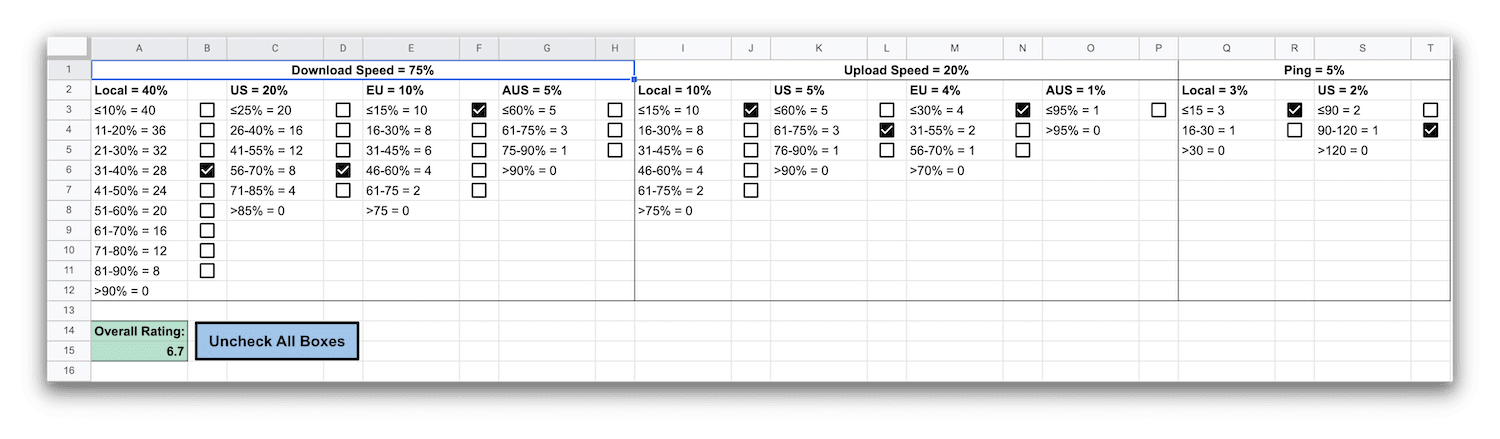Check the AUS upload ≤95% = 1 checkbox
The width and height of the screenshot is (1500, 439).
tap(1159, 110)
